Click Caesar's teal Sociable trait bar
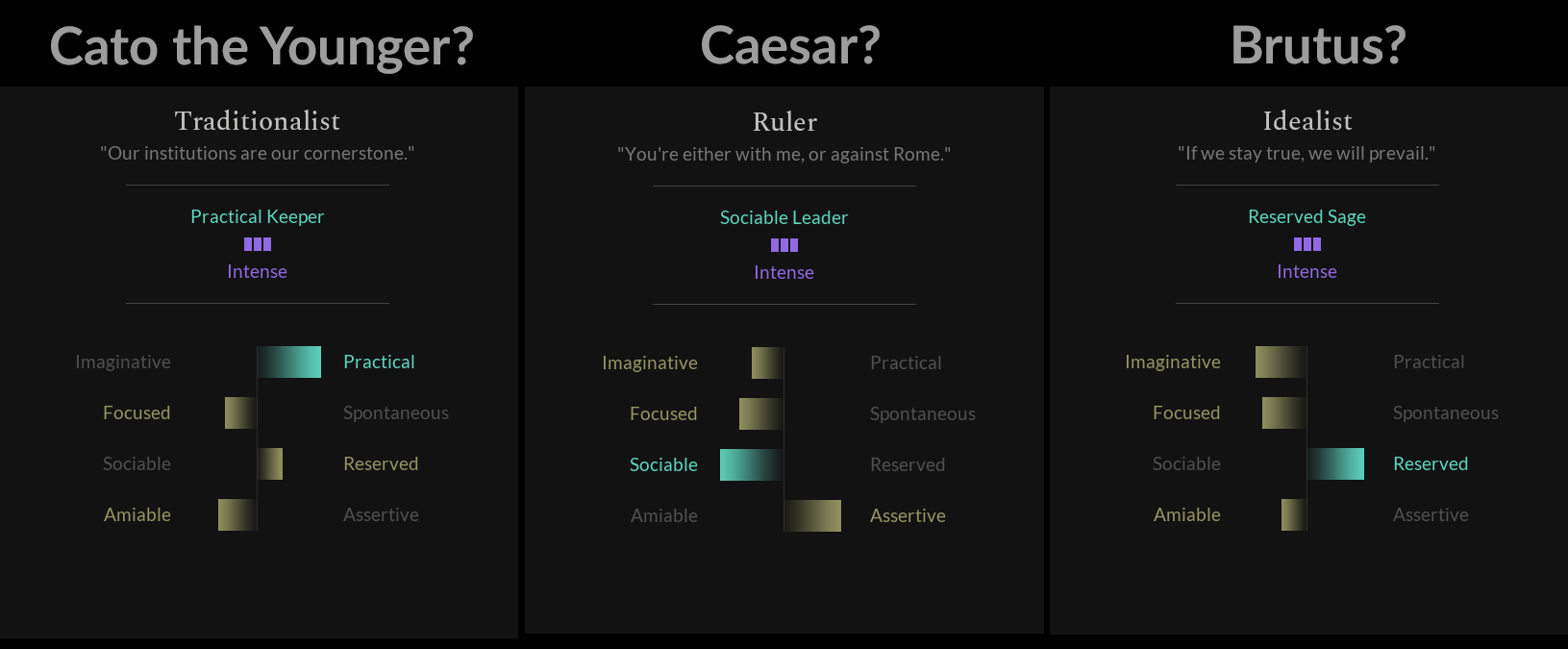Screen dimensions: 1568x649 [752, 464]
